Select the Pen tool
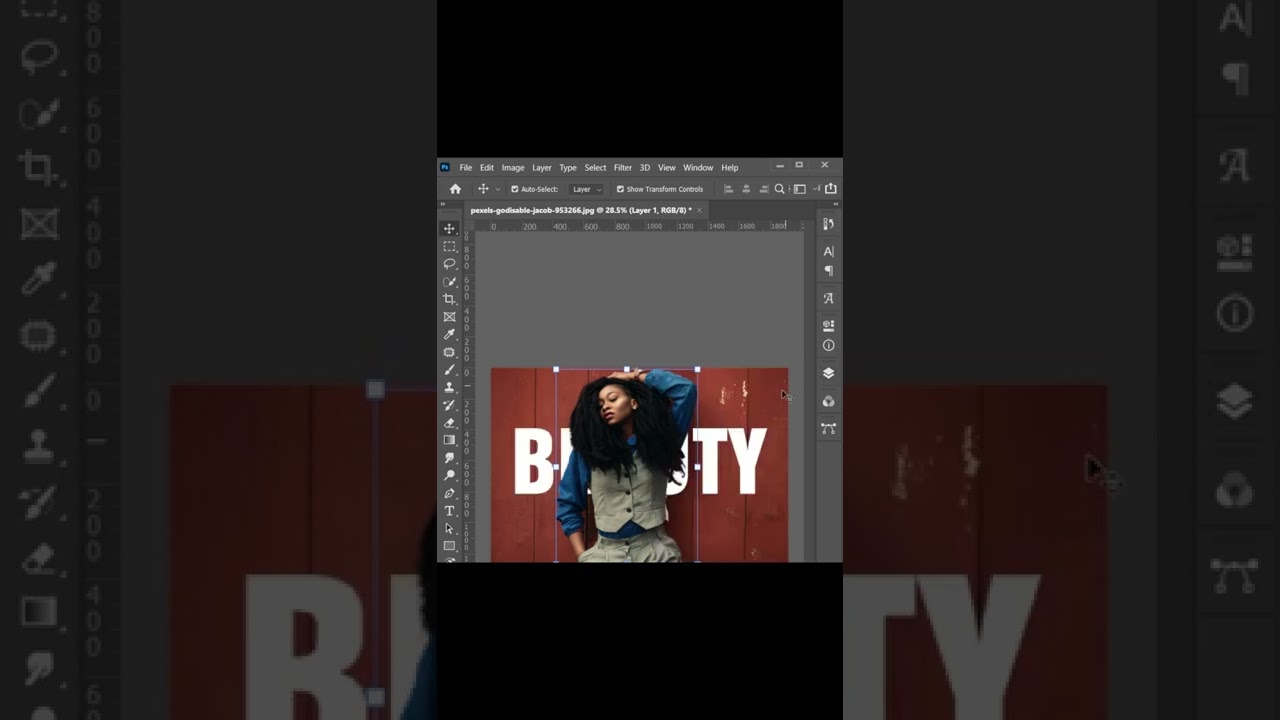The height and width of the screenshot is (720, 1280). point(449,493)
